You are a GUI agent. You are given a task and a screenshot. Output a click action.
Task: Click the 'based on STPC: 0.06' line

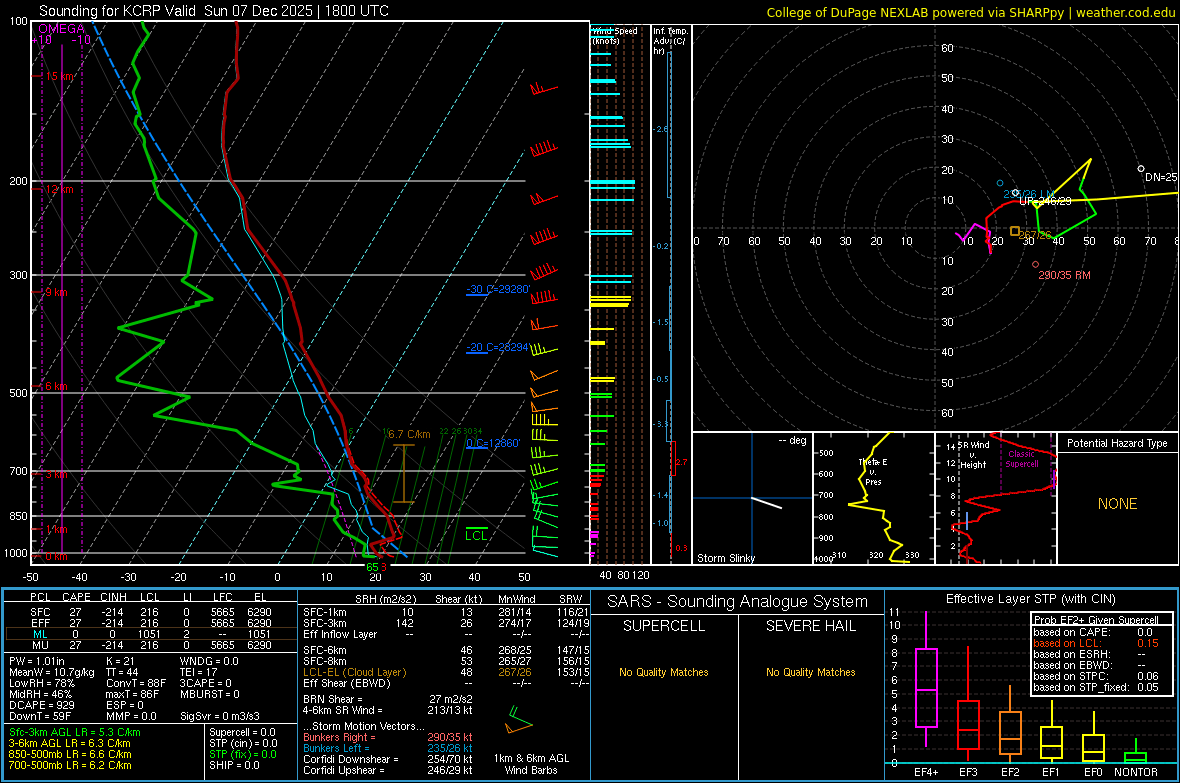tap(1096, 677)
